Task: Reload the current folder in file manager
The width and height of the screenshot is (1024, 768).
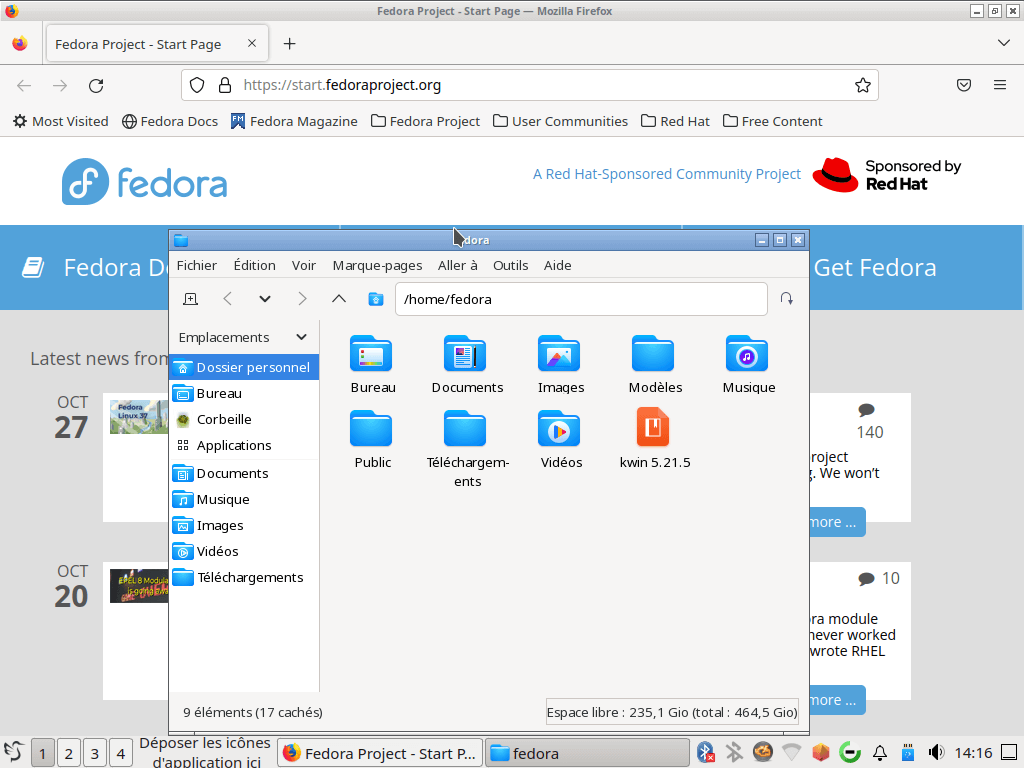Action: tap(786, 299)
